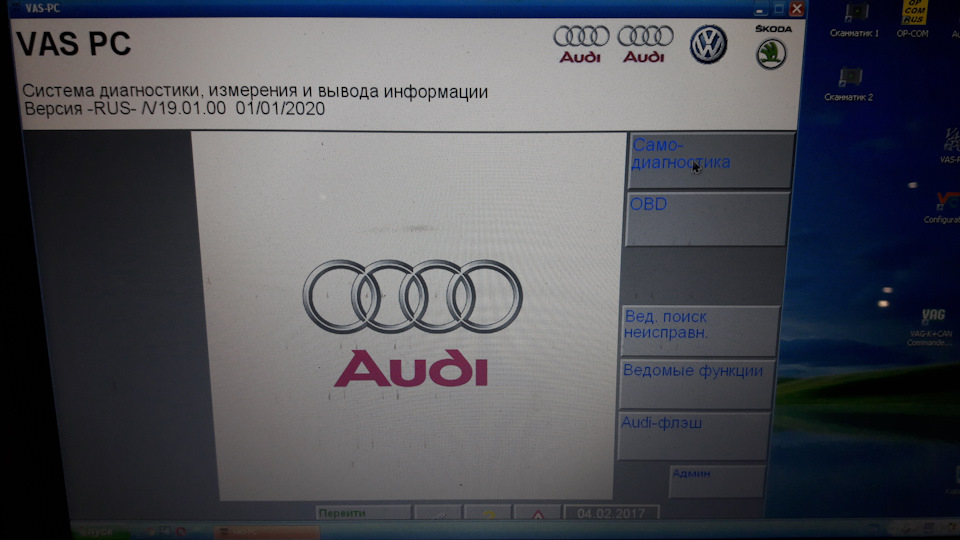Open the VAS-PC desktop shortcut
The width and height of the screenshot is (960, 540).
(951, 146)
